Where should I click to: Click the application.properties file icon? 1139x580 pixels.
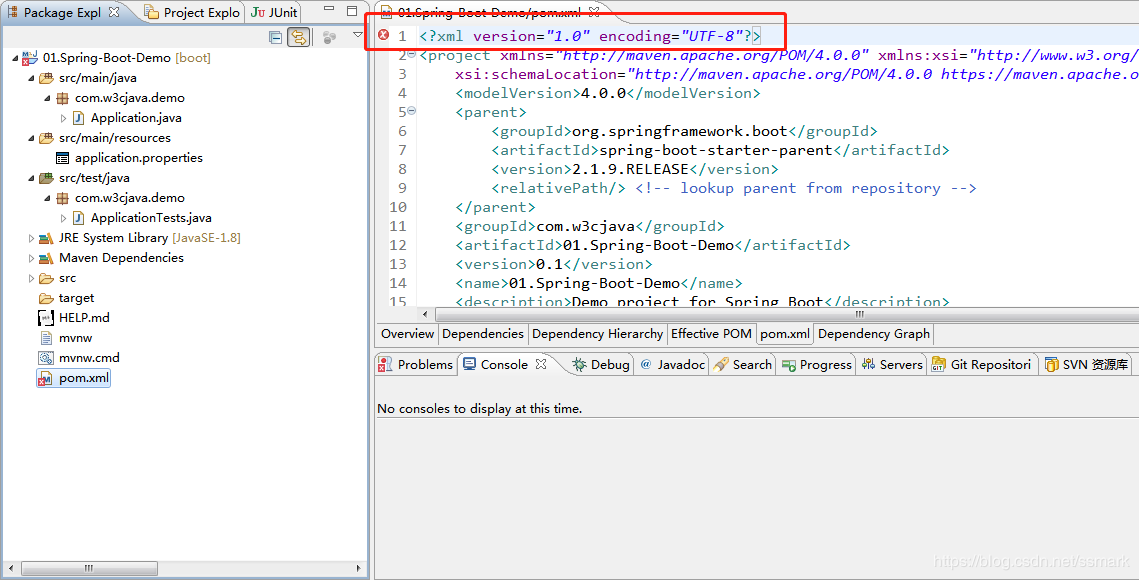pos(62,158)
